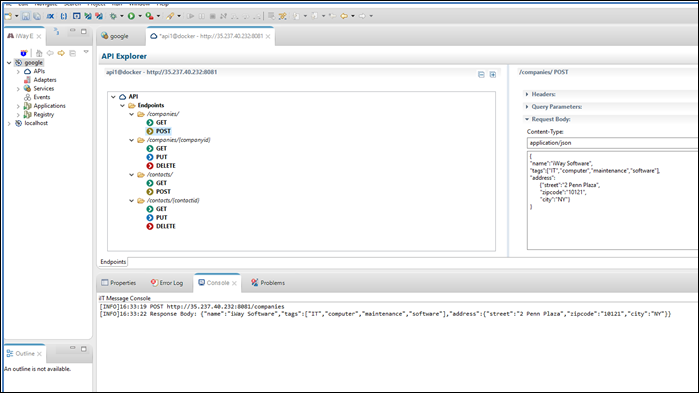
Task: Open the Run dropdown arrow
Action: coord(140,16)
